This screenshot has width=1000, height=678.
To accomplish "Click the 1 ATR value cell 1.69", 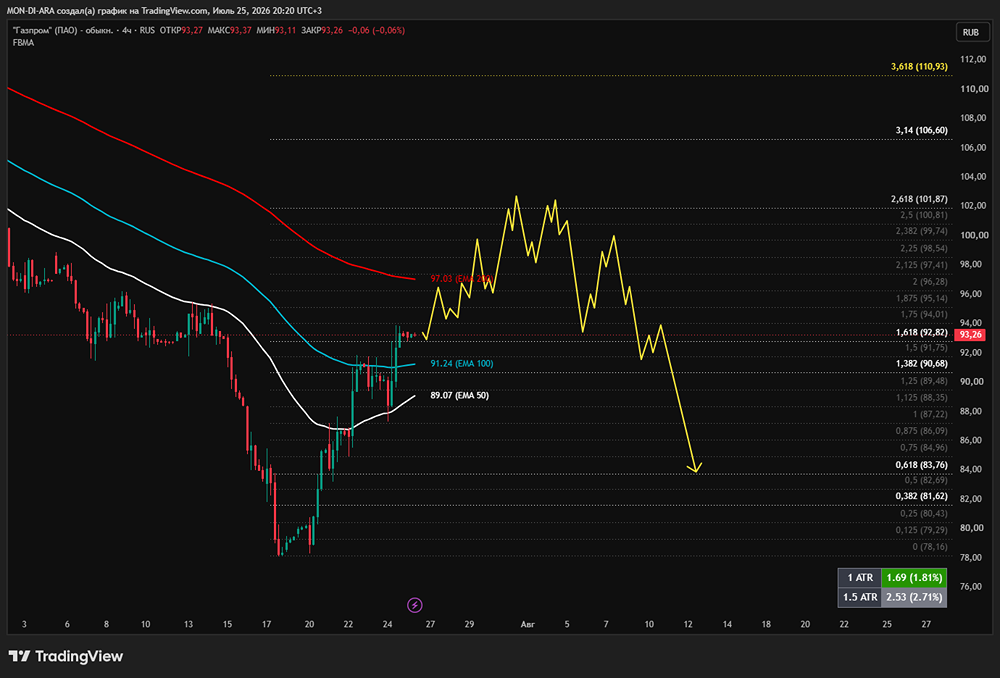I will pyautogui.click(x=914, y=578).
